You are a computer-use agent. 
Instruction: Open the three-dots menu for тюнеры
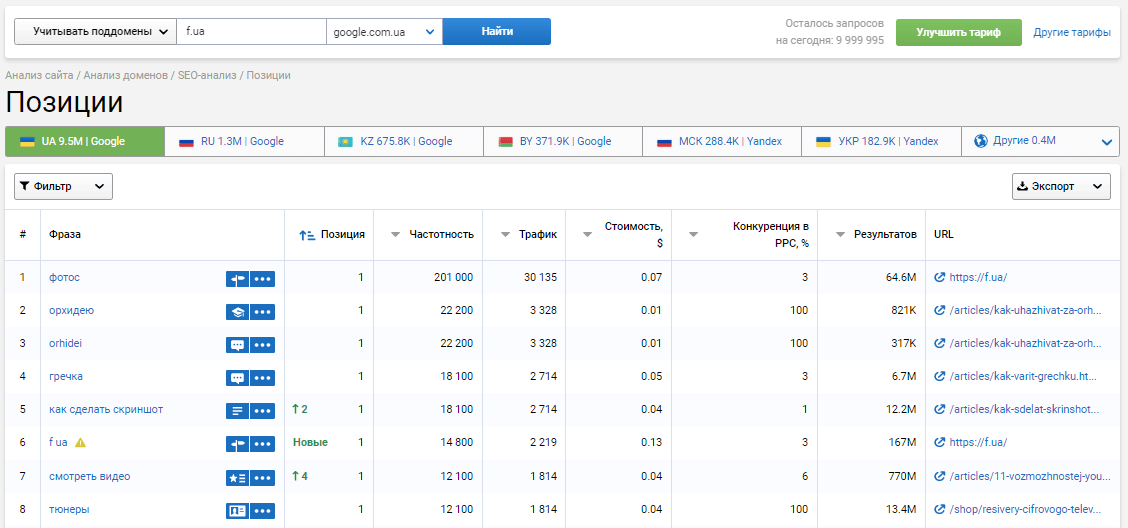click(x=263, y=510)
